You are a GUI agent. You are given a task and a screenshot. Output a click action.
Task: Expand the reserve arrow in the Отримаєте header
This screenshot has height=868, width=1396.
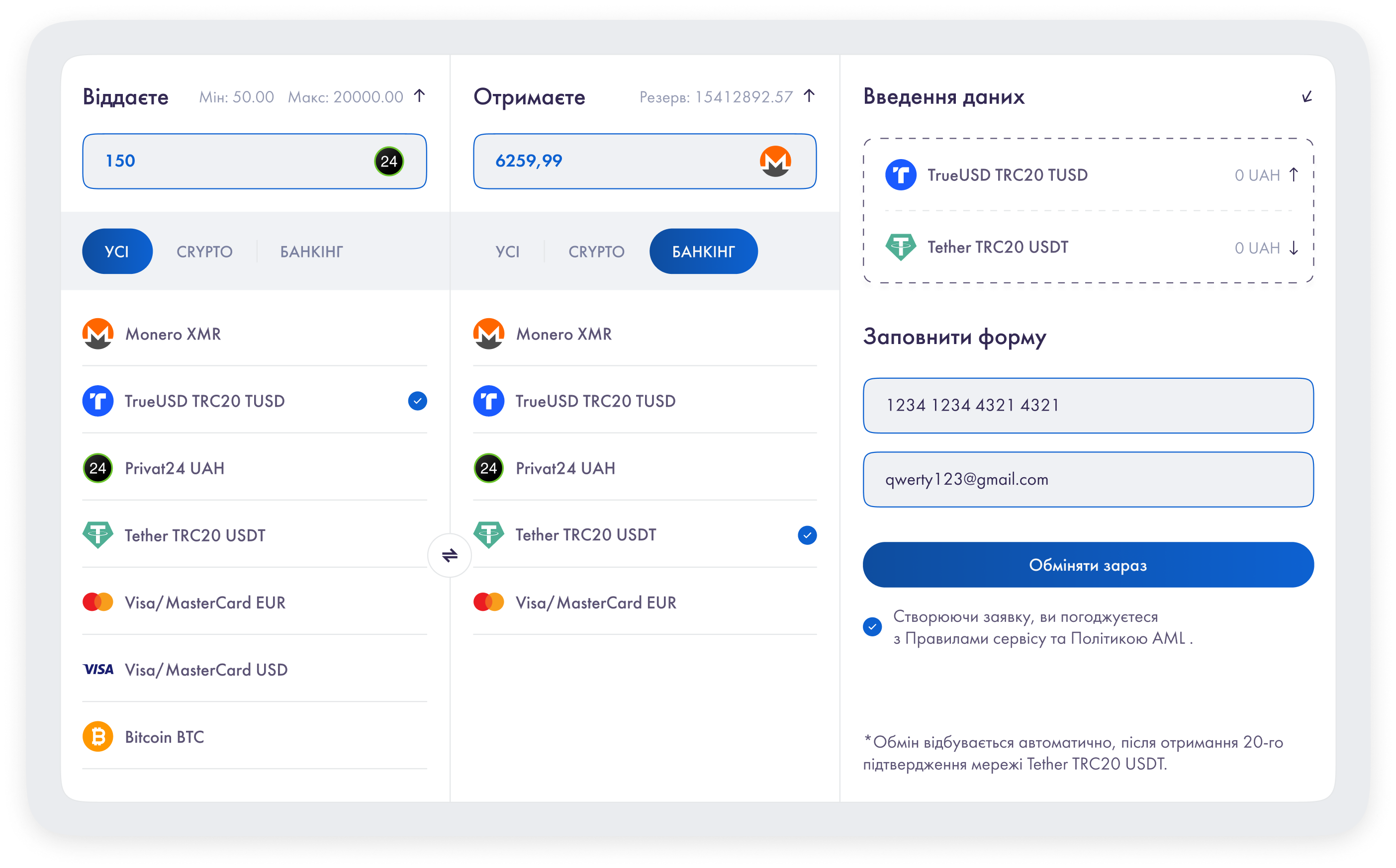[x=809, y=96]
